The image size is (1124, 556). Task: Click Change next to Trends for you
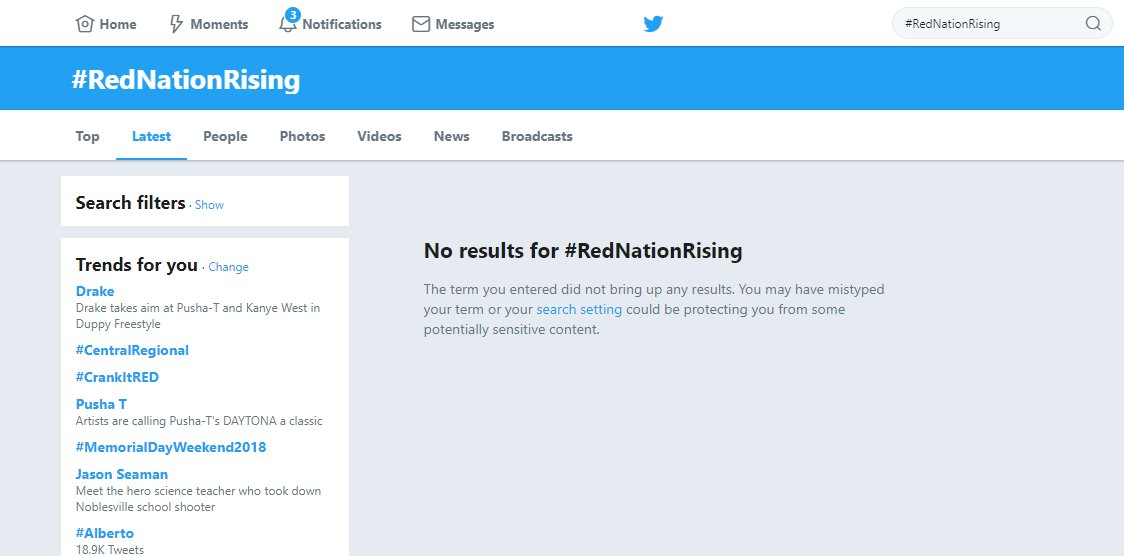tap(229, 267)
